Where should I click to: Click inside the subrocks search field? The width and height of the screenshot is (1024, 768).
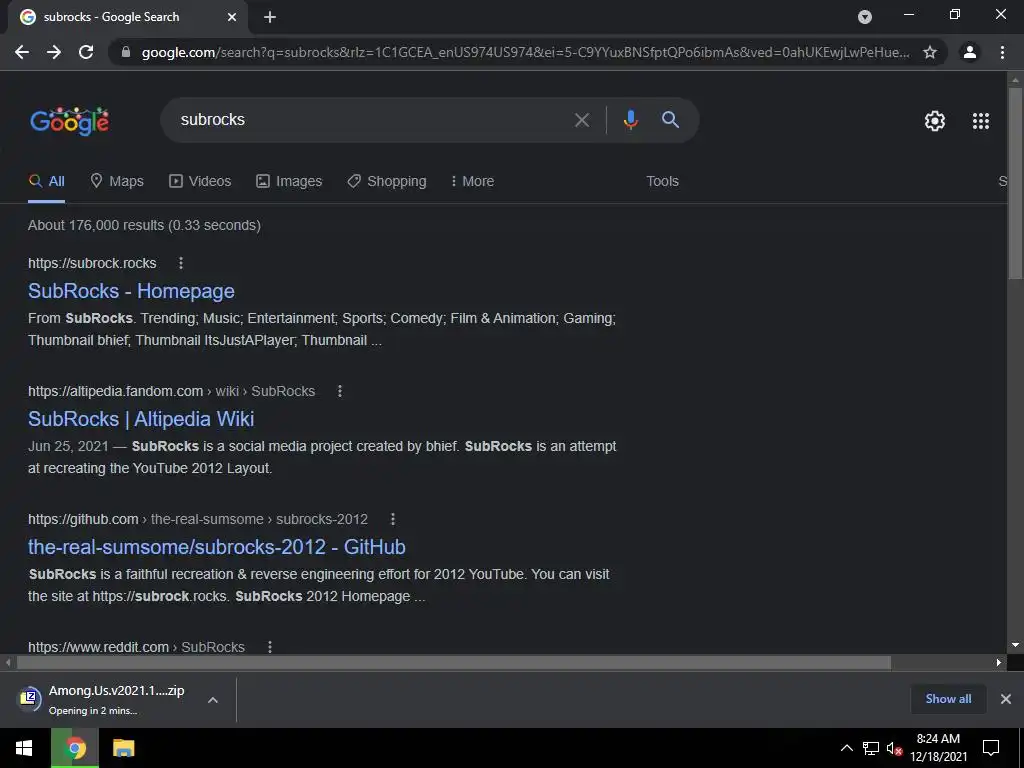[x=366, y=120]
